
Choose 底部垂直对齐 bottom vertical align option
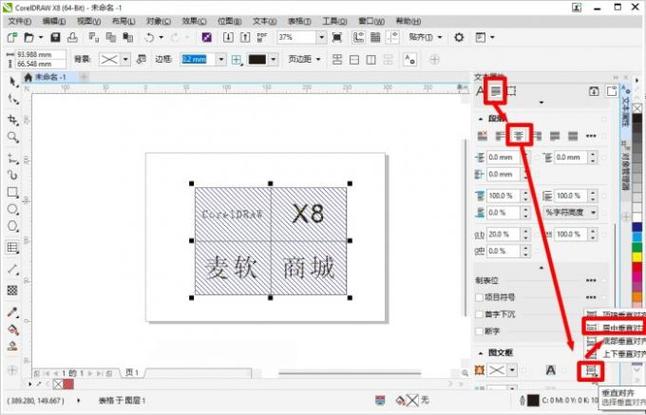pos(616,341)
